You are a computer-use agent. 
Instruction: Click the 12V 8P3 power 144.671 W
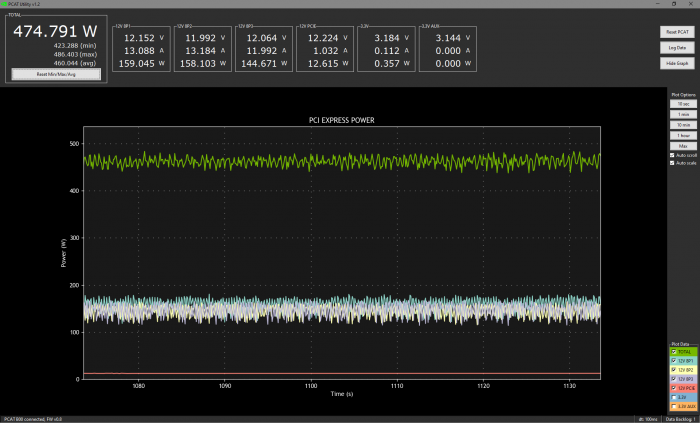(264, 64)
